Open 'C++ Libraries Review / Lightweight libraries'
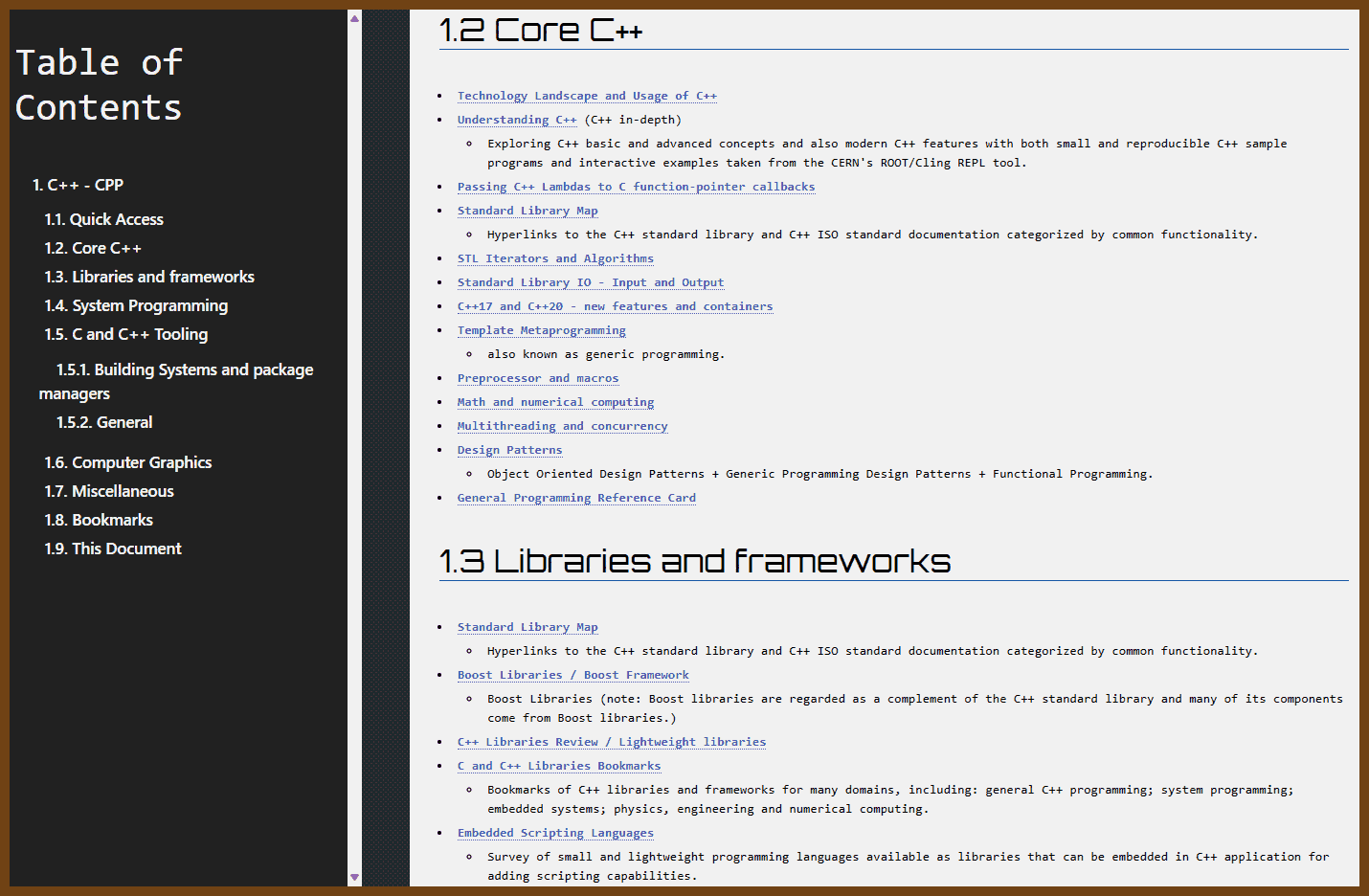The width and height of the screenshot is (1369, 896). point(612,742)
